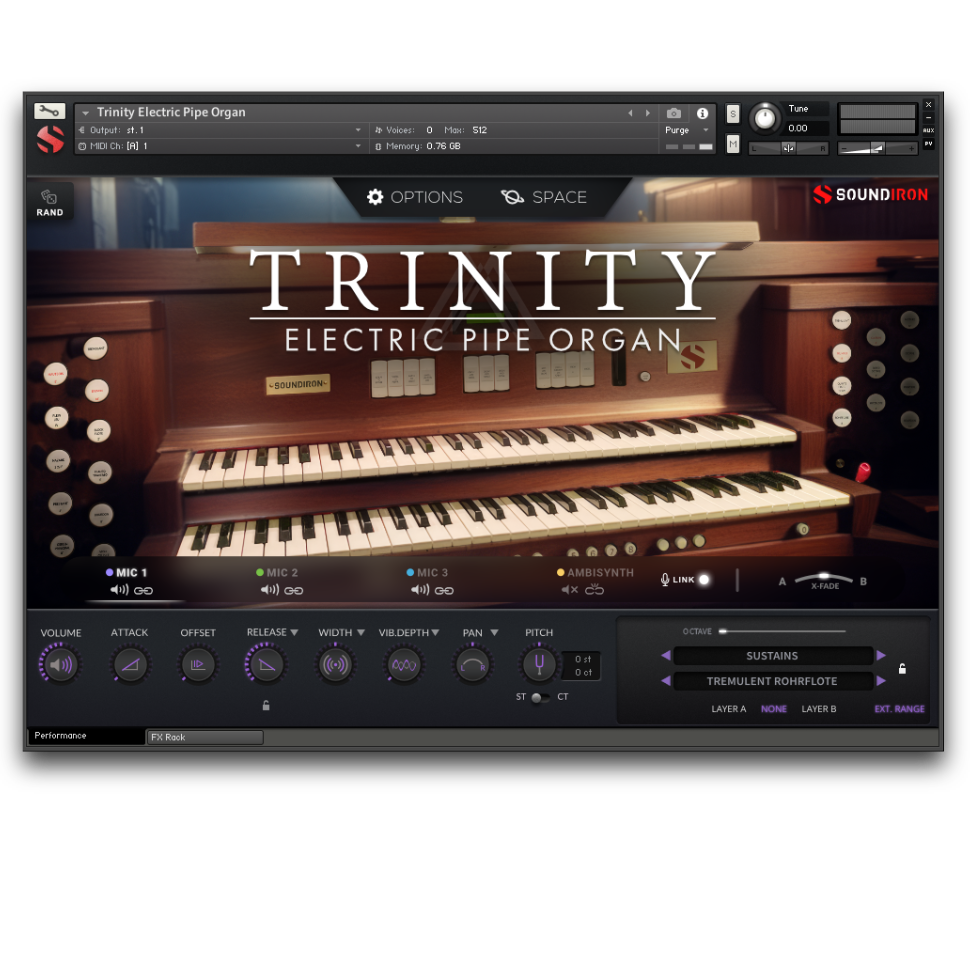Toggle the sound selector lock icon
970x970 pixels.
[x=903, y=669]
